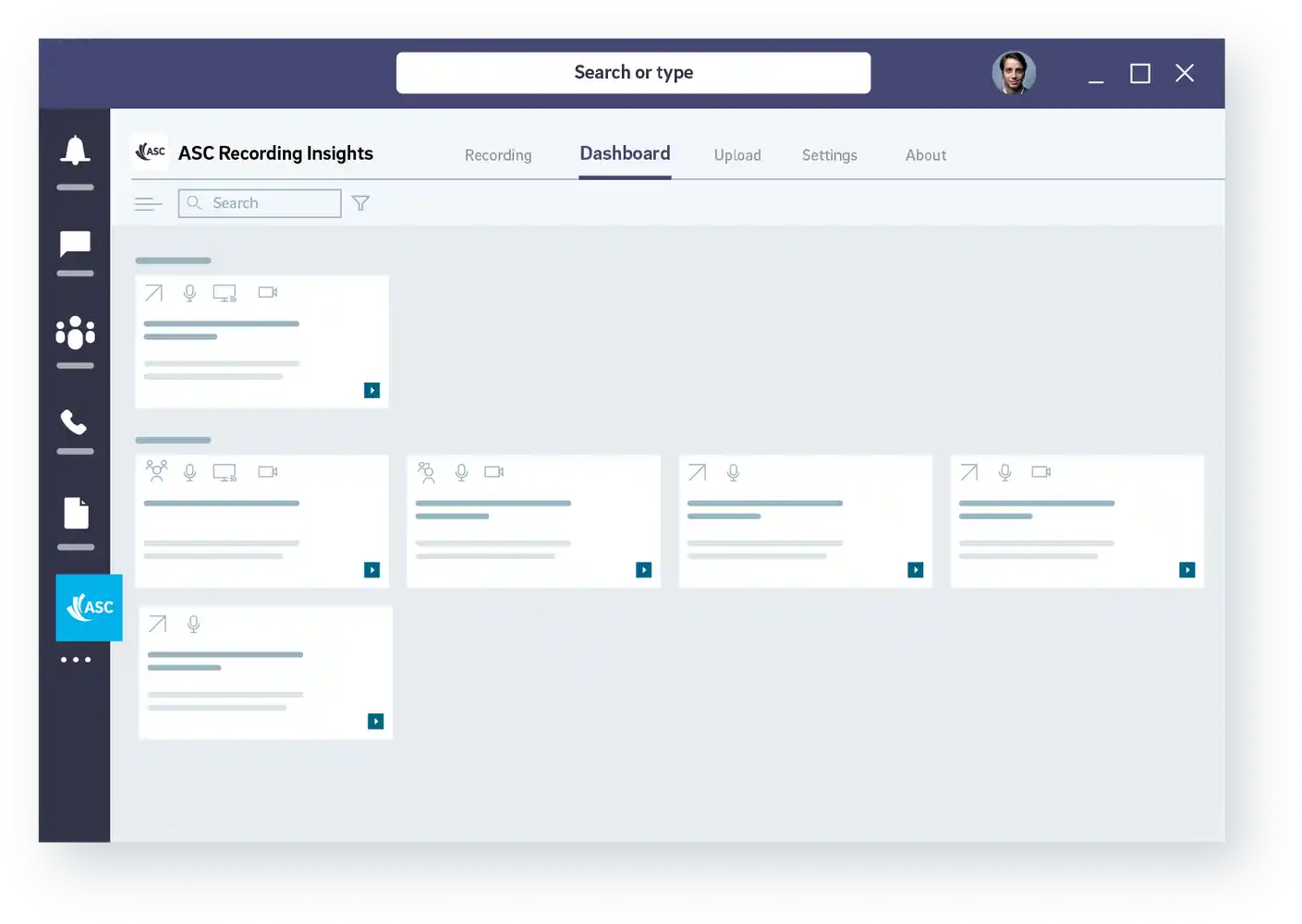Screen dimensions: 1302x924
Task: Open the hamburger menu beside the Search field
Action: (x=148, y=204)
